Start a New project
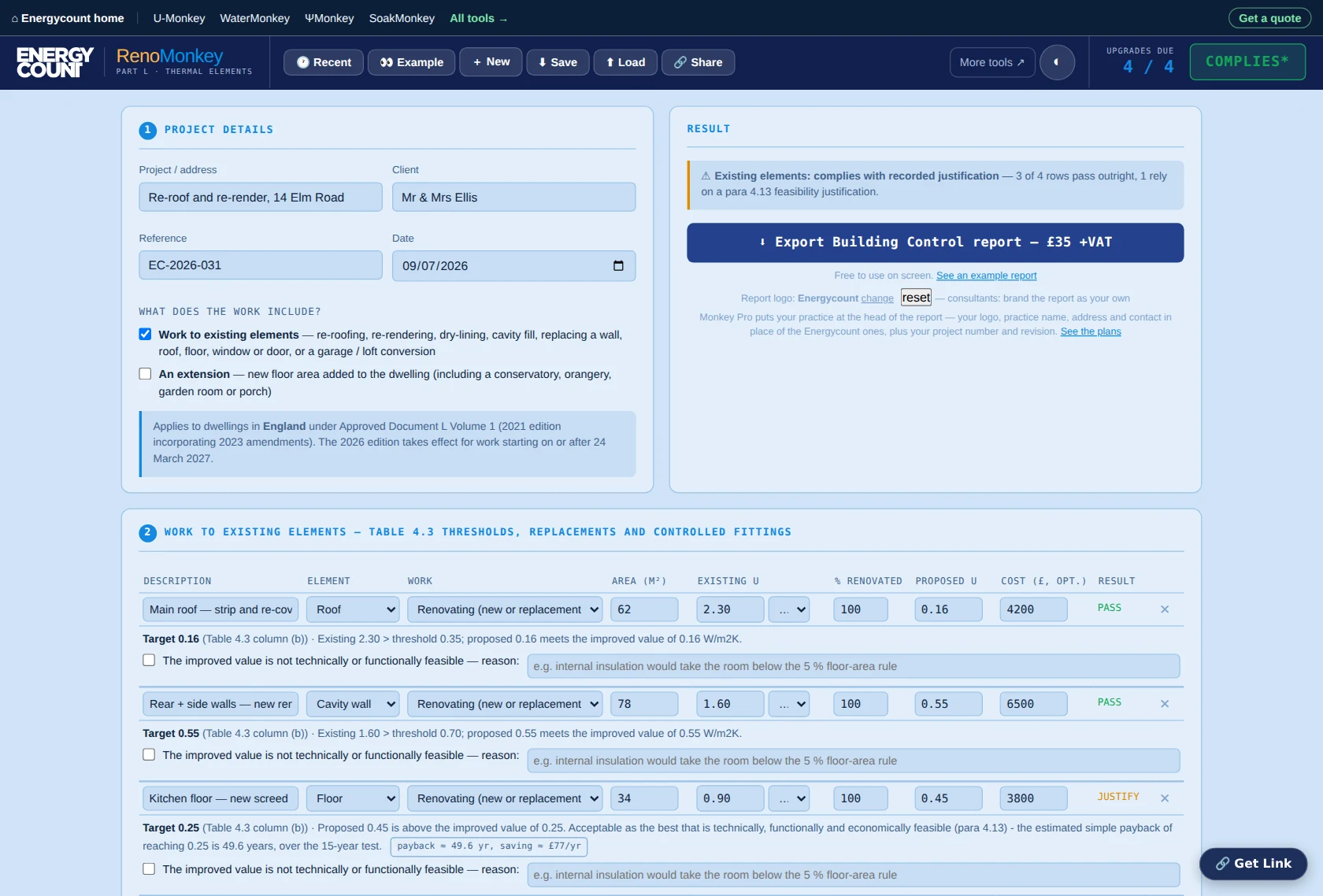 (491, 62)
